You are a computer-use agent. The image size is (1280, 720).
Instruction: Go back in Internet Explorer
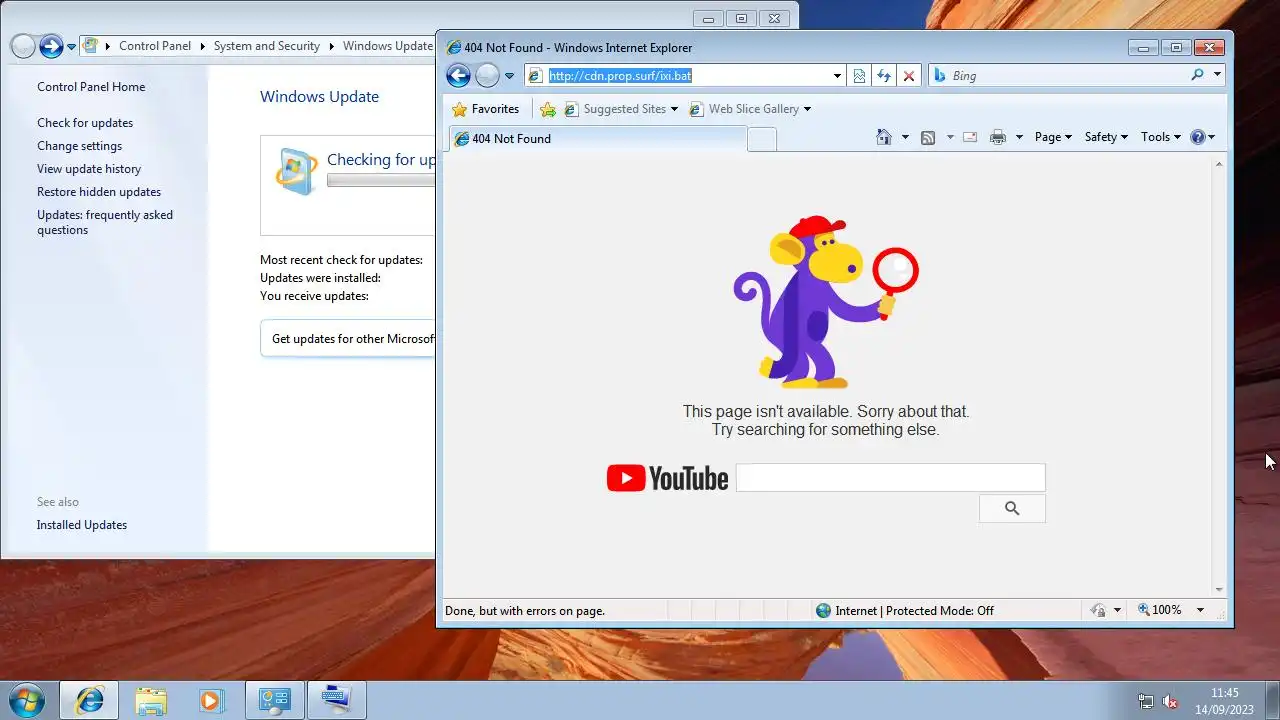[458, 75]
